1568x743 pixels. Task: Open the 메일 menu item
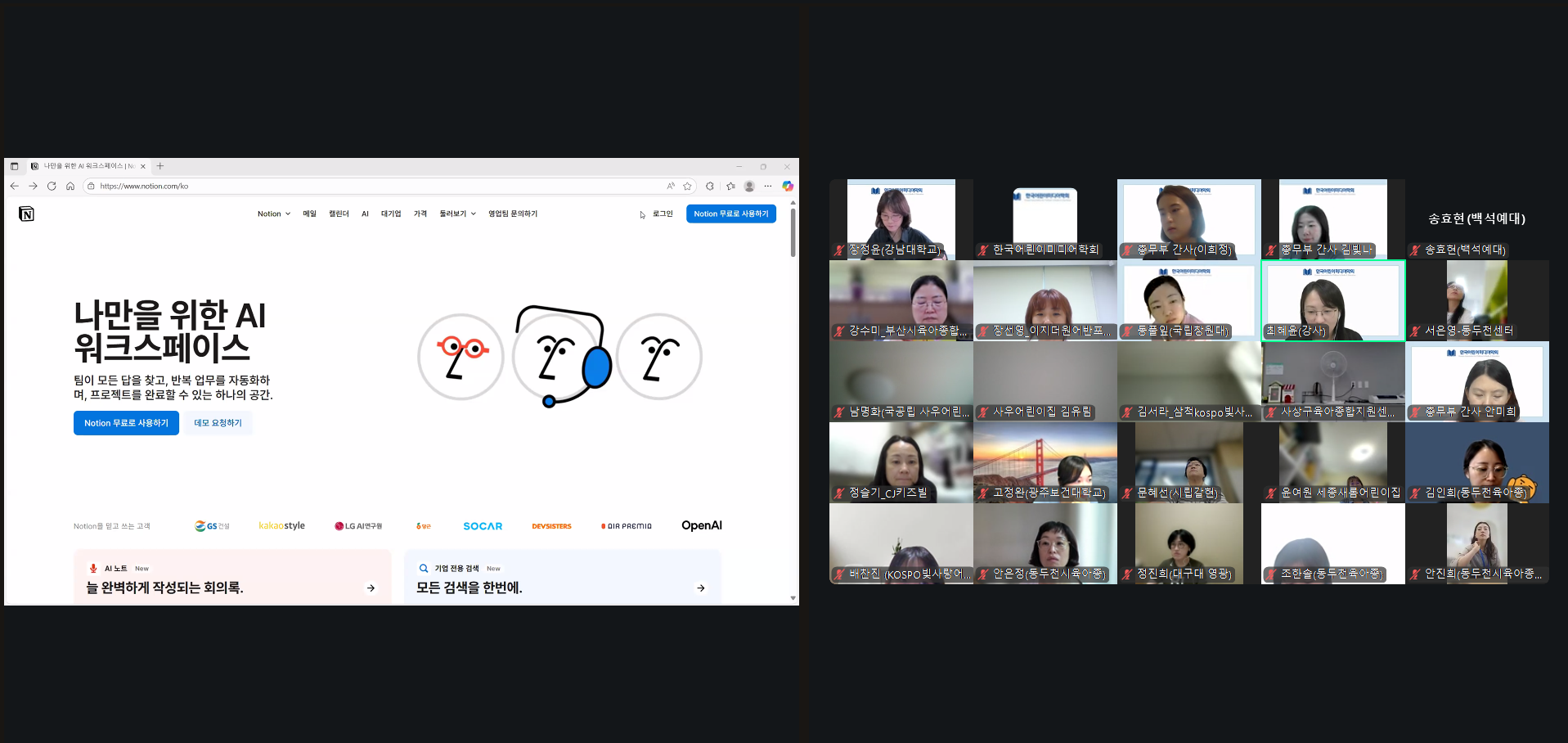point(309,214)
